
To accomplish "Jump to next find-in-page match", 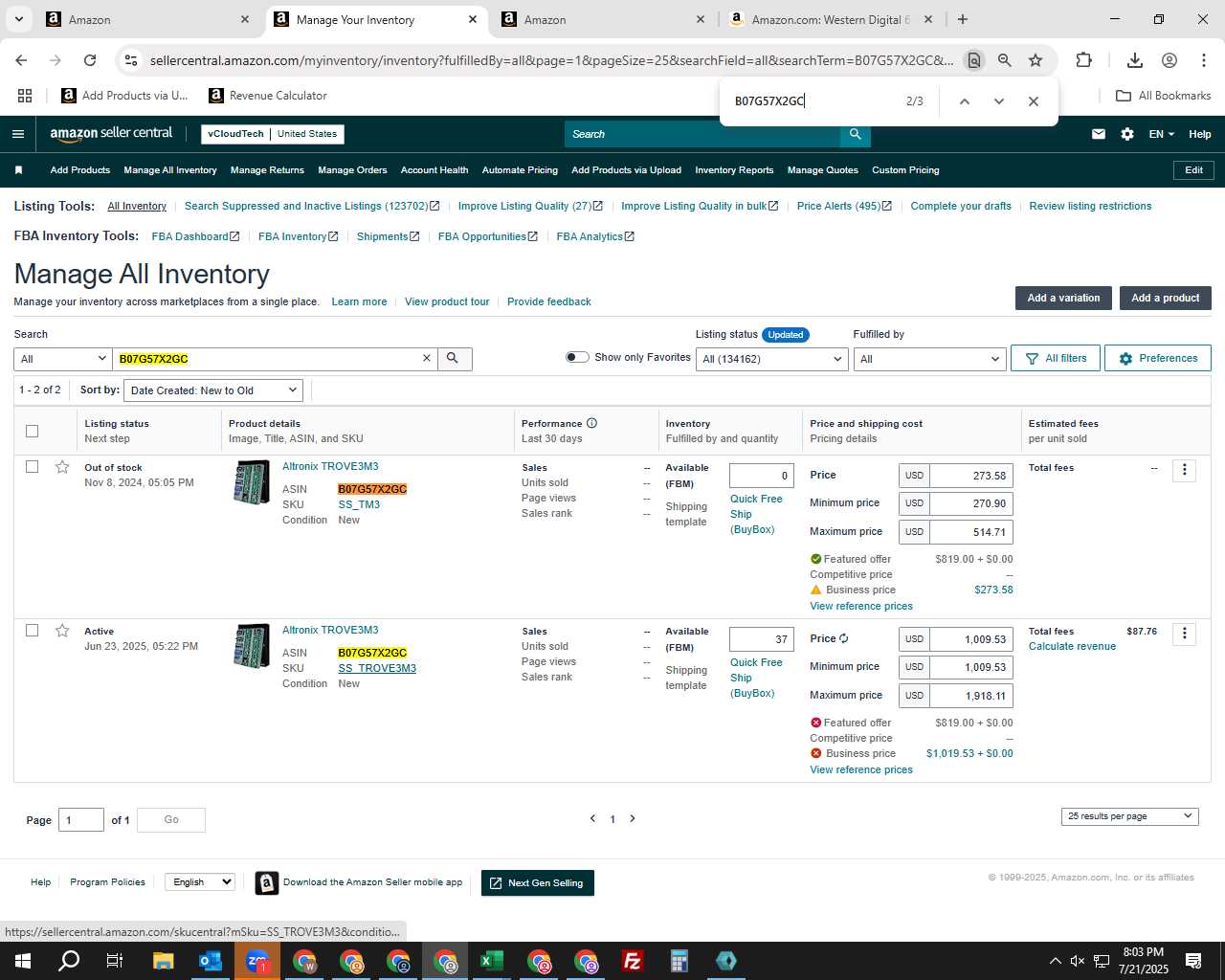I will point(999,101).
